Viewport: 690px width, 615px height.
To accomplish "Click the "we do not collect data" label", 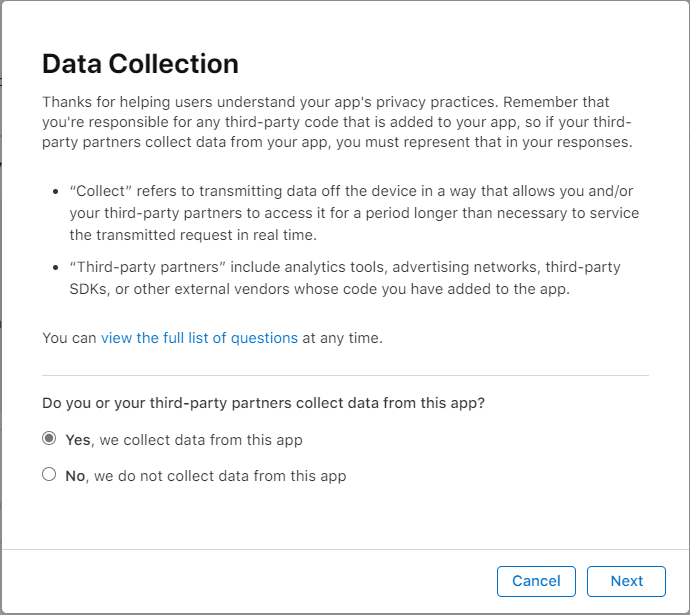I will point(218,476).
